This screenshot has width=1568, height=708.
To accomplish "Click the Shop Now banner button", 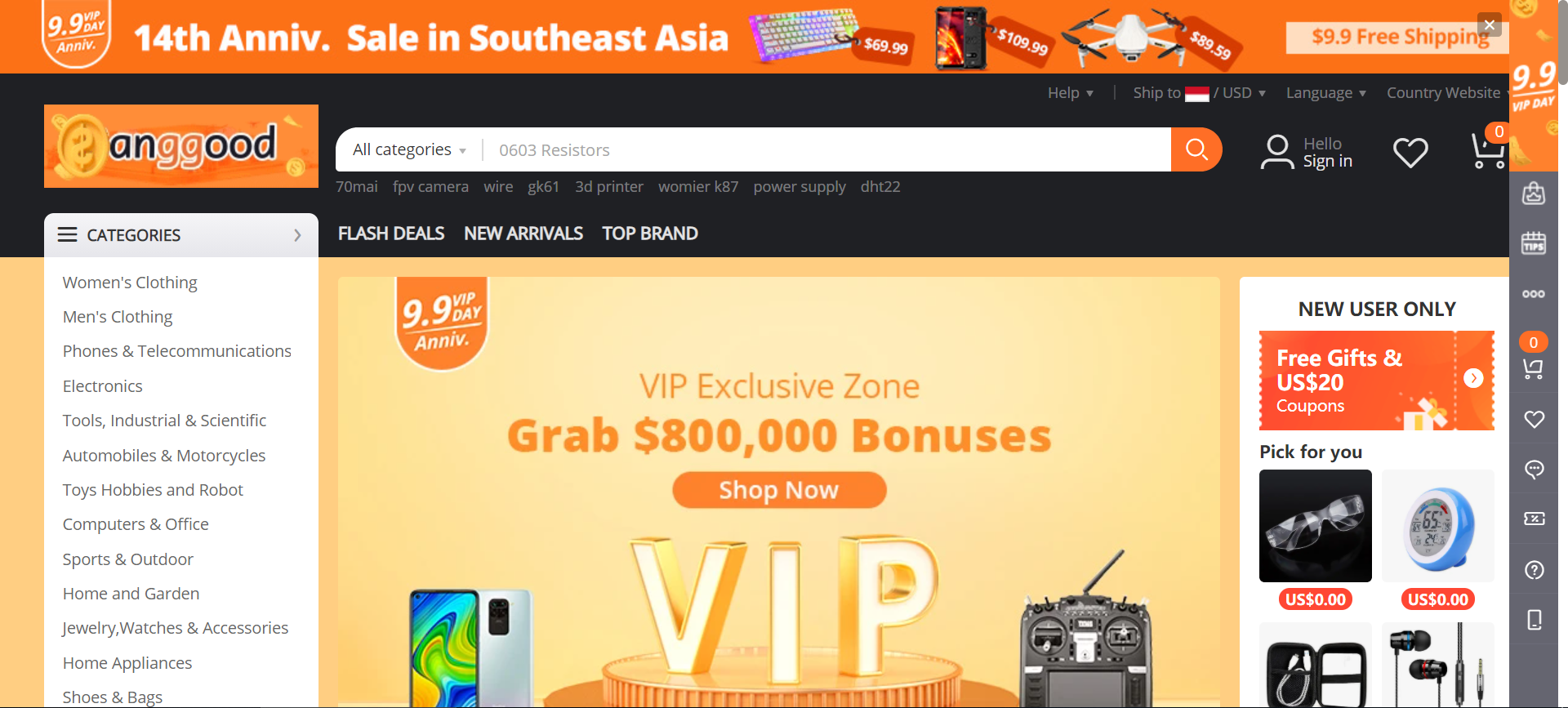I will 779,490.
